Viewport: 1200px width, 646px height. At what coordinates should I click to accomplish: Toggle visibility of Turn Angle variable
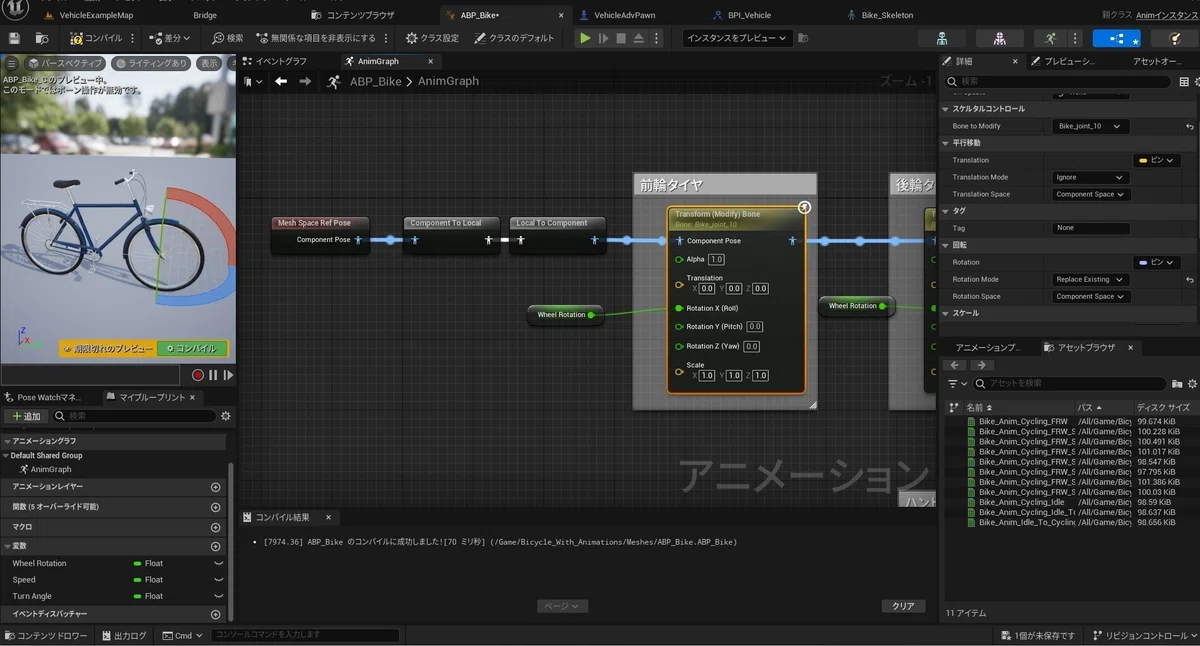coord(219,596)
